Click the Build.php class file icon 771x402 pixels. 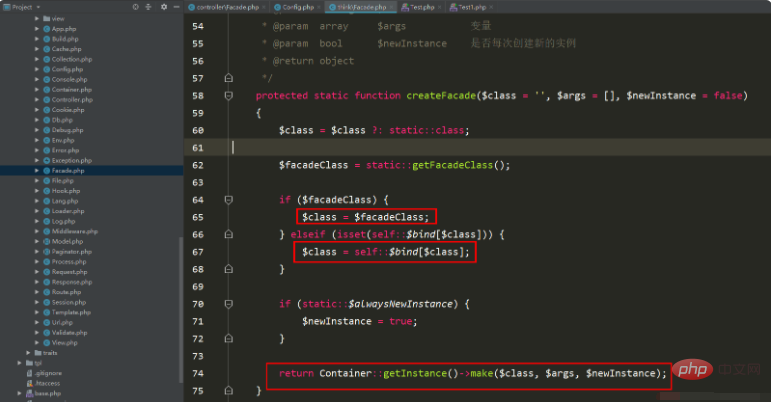tap(47, 39)
